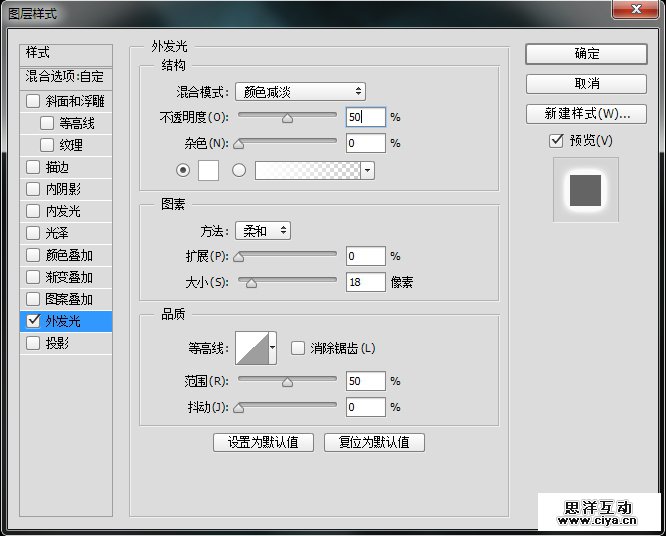Click the outer glow preview thumbnail
This screenshot has width=666, height=536.
tap(585, 189)
